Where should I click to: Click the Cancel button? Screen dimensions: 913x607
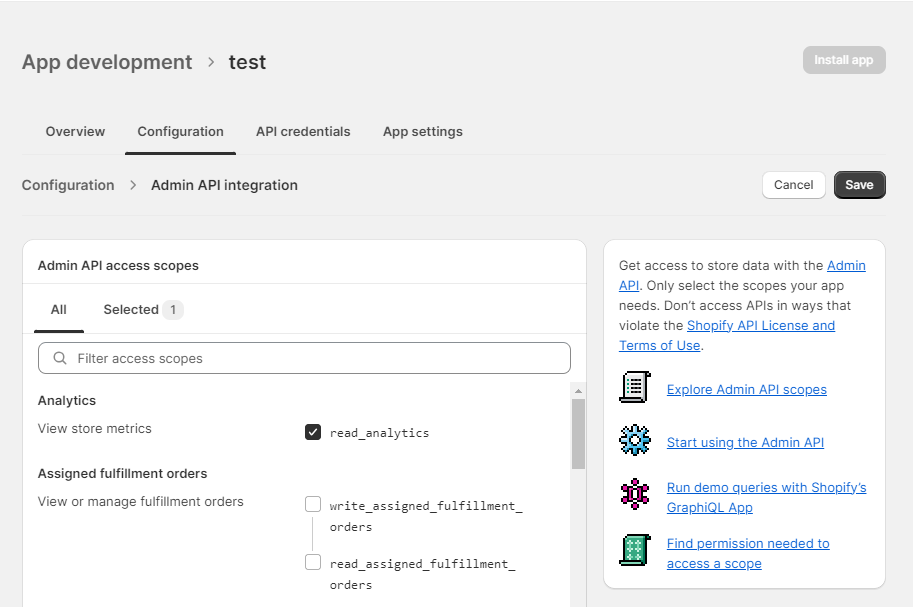793,185
